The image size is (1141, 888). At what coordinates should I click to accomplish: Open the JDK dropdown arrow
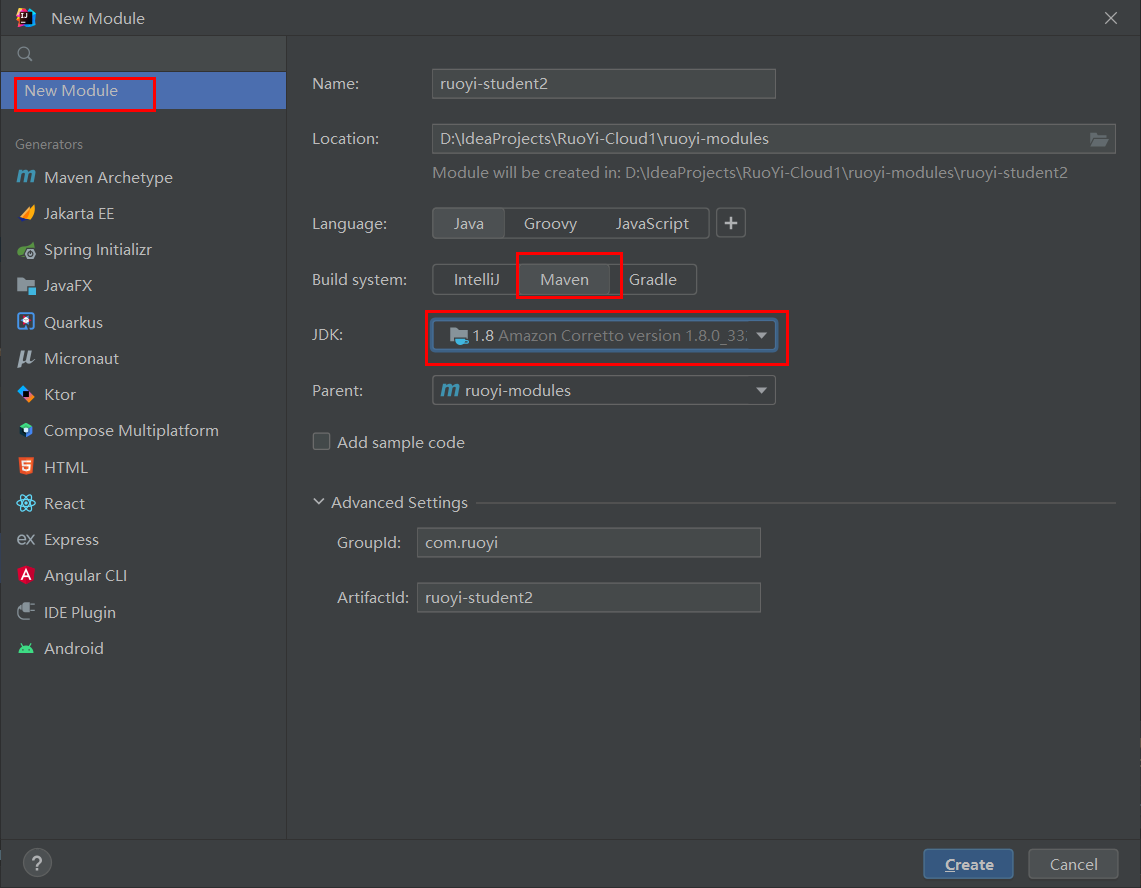click(762, 336)
